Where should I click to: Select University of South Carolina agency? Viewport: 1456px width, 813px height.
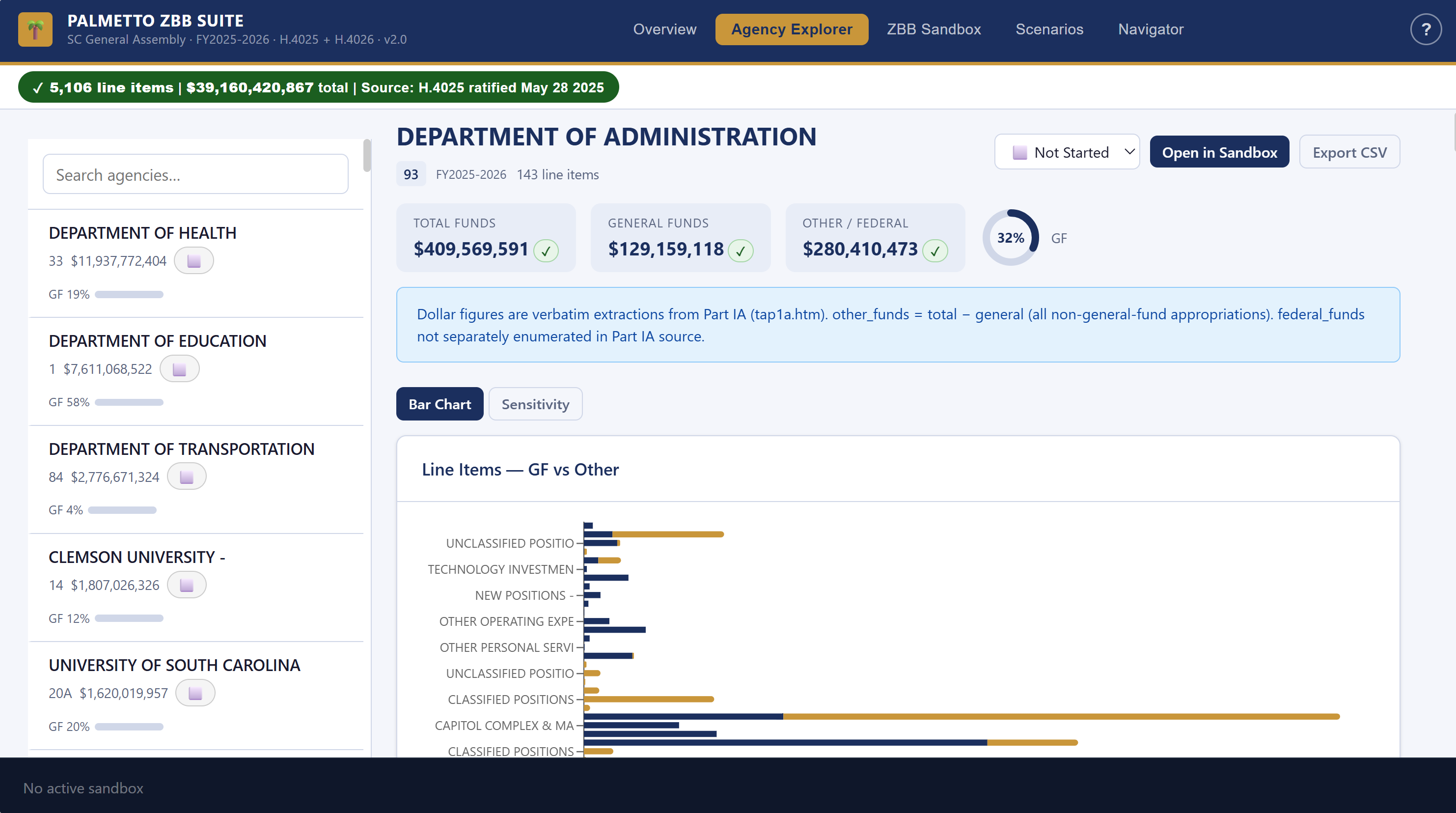[x=196, y=696]
